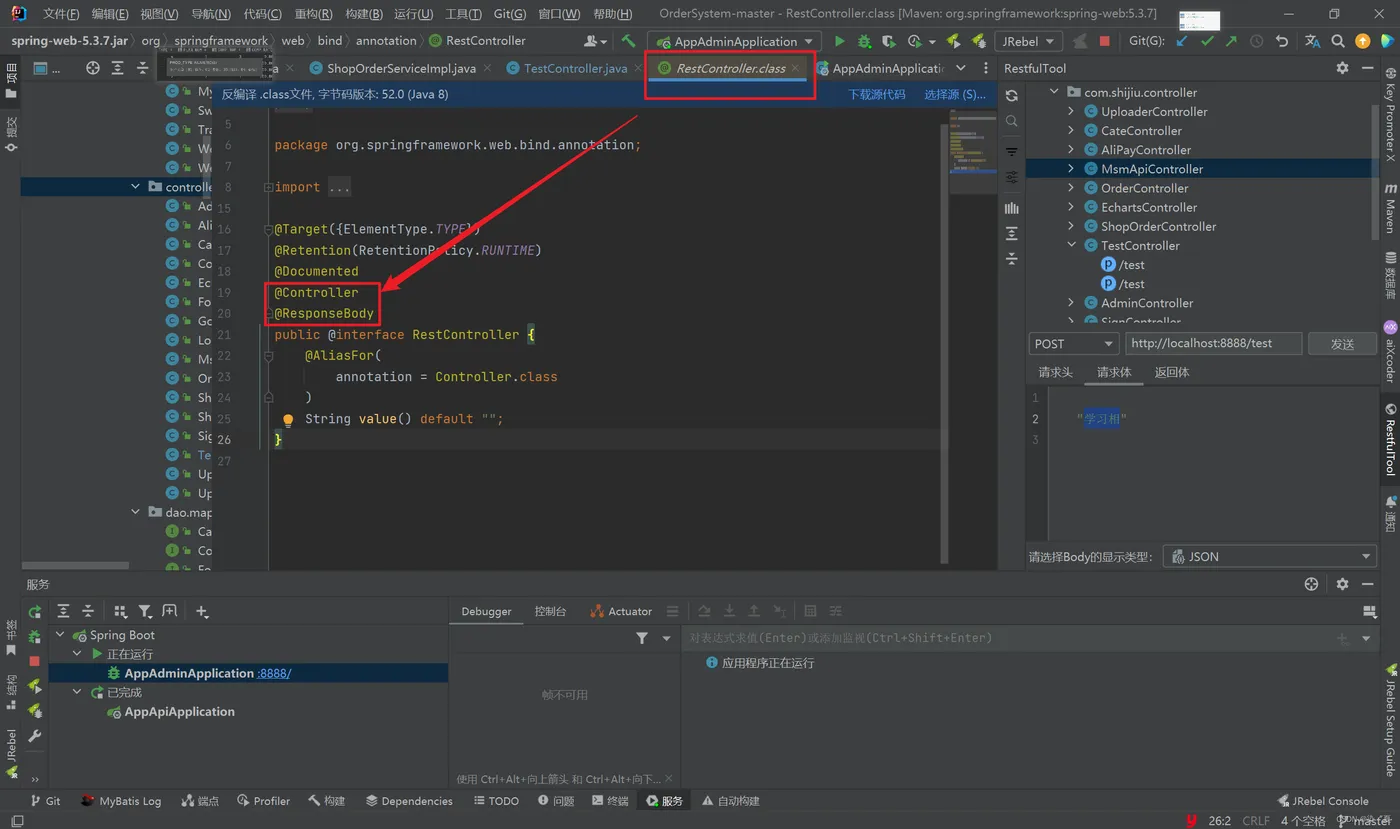Click the Git update project arrow icon

click(1182, 41)
